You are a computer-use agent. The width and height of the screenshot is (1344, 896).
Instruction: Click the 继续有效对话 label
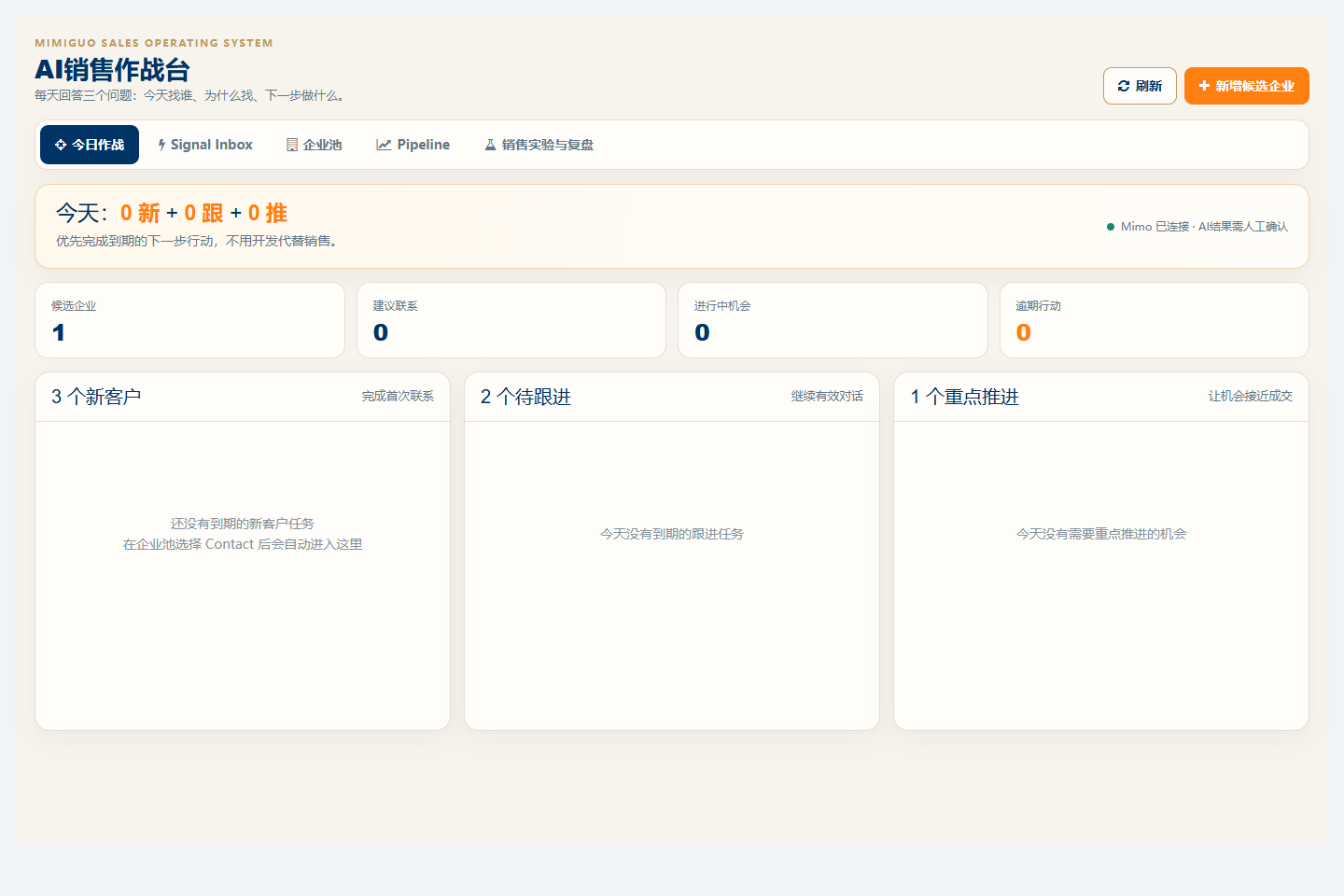[827, 397]
